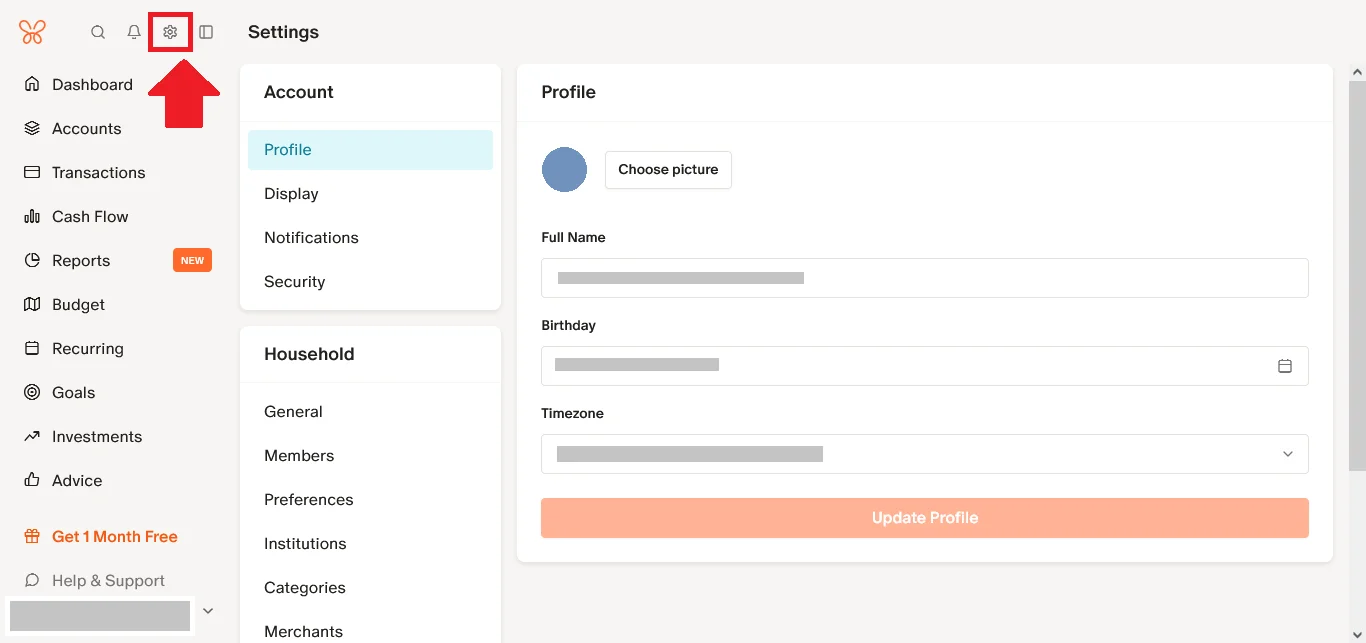Go to Accounts via layers icon
The height and width of the screenshot is (643, 1366).
(x=32, y=128)
